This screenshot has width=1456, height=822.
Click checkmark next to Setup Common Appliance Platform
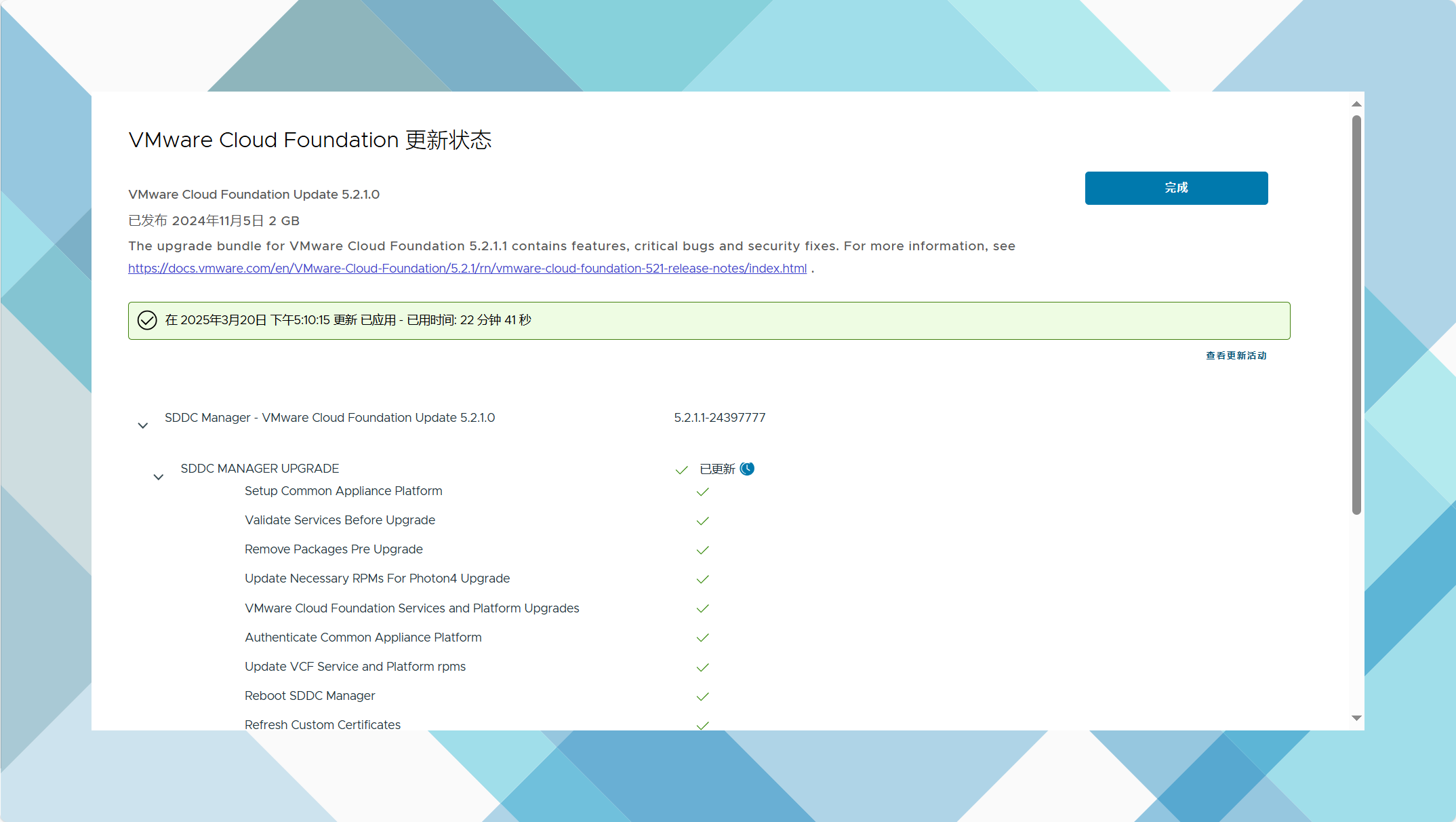click(x=702, y=492)
